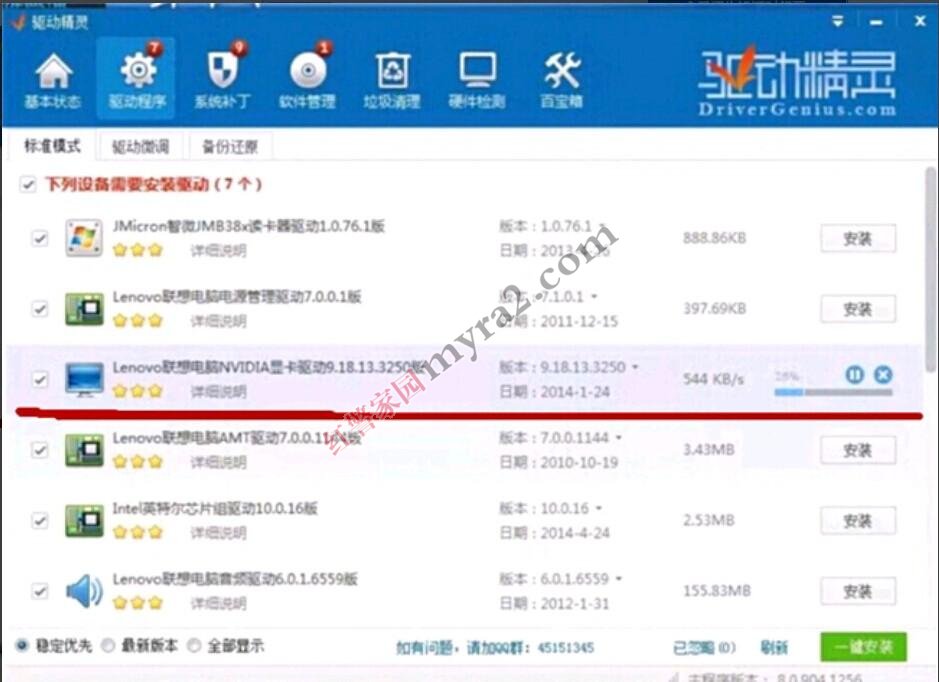Select the 全部显示 radio option
The image size is (939, 682).
point(193,645)
